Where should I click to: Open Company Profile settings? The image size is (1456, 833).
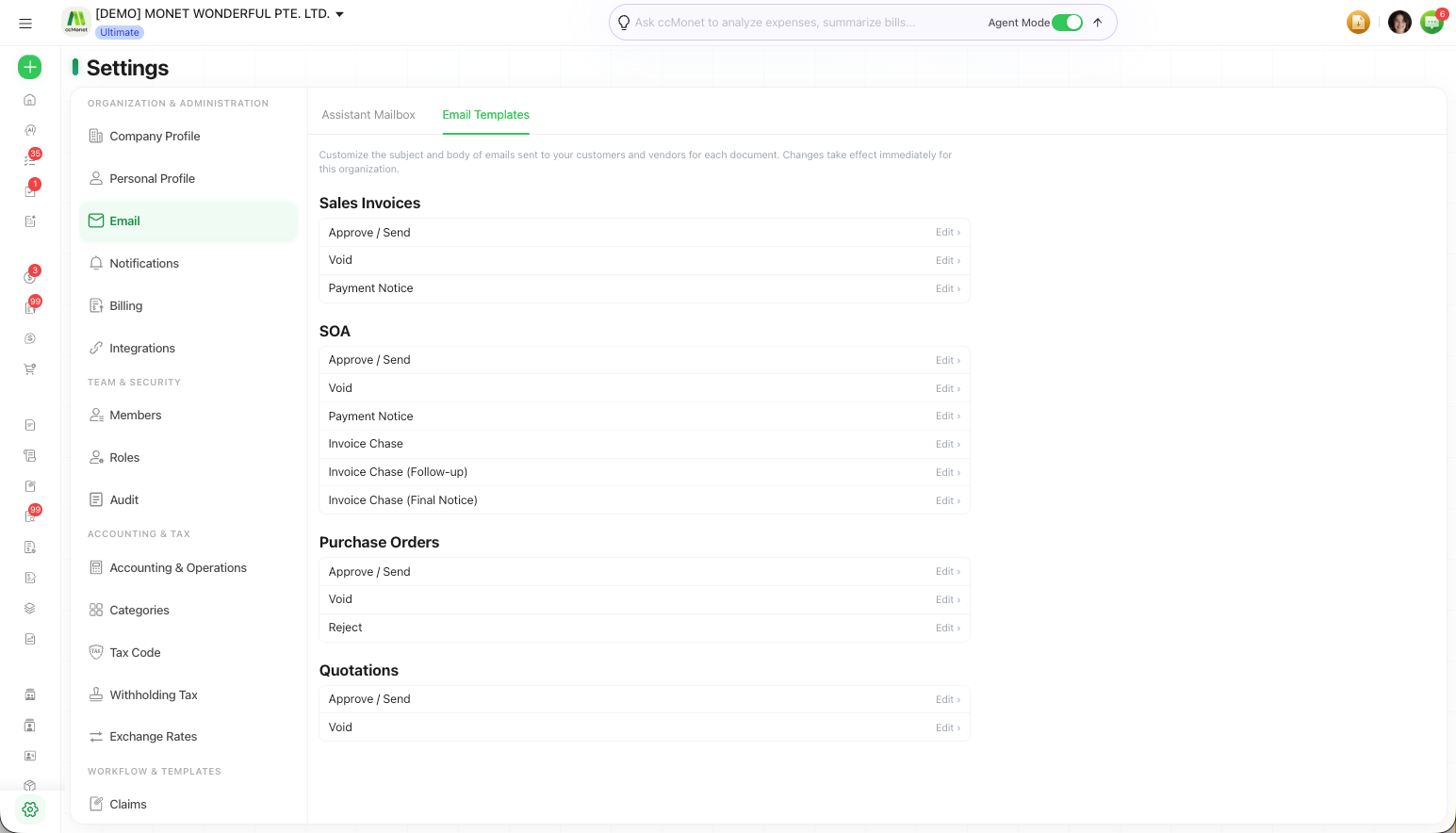pos(188,136)
